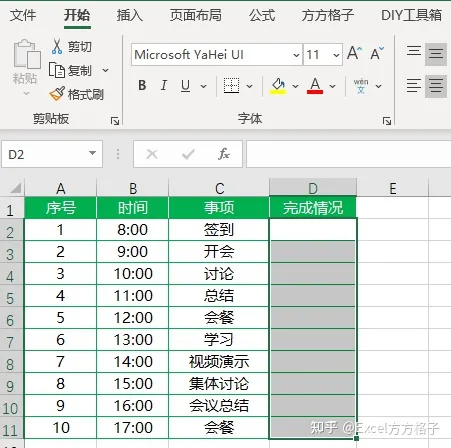451x448 pixels.
Task: Click the Copy (复制) icon
Action: point(57,70)
